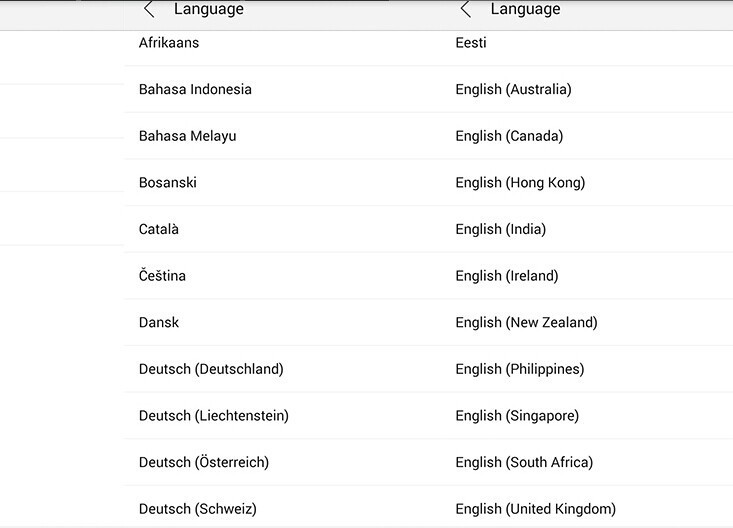The height and width of the screenshot is (528, 733).
Task: Choose Bahasa Indonesia from the list
Action: pyautogui.click(x=195, y=89)
